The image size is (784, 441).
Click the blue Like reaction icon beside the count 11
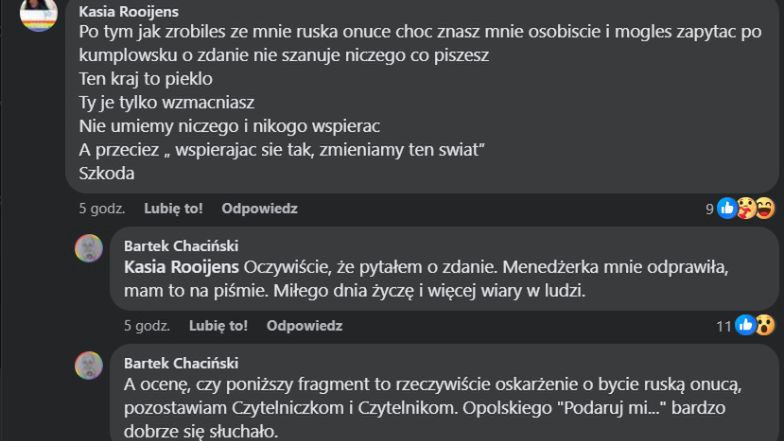[x=745, y=325]
